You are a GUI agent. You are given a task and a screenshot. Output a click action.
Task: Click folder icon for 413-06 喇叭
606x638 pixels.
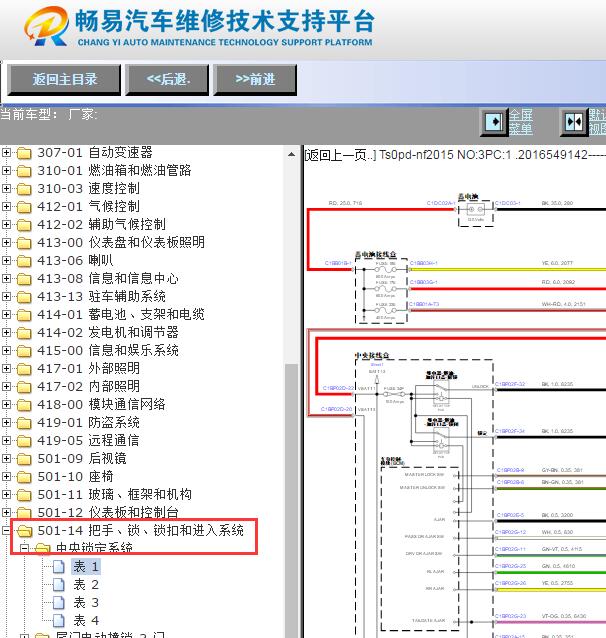click(x=24, y=261)
